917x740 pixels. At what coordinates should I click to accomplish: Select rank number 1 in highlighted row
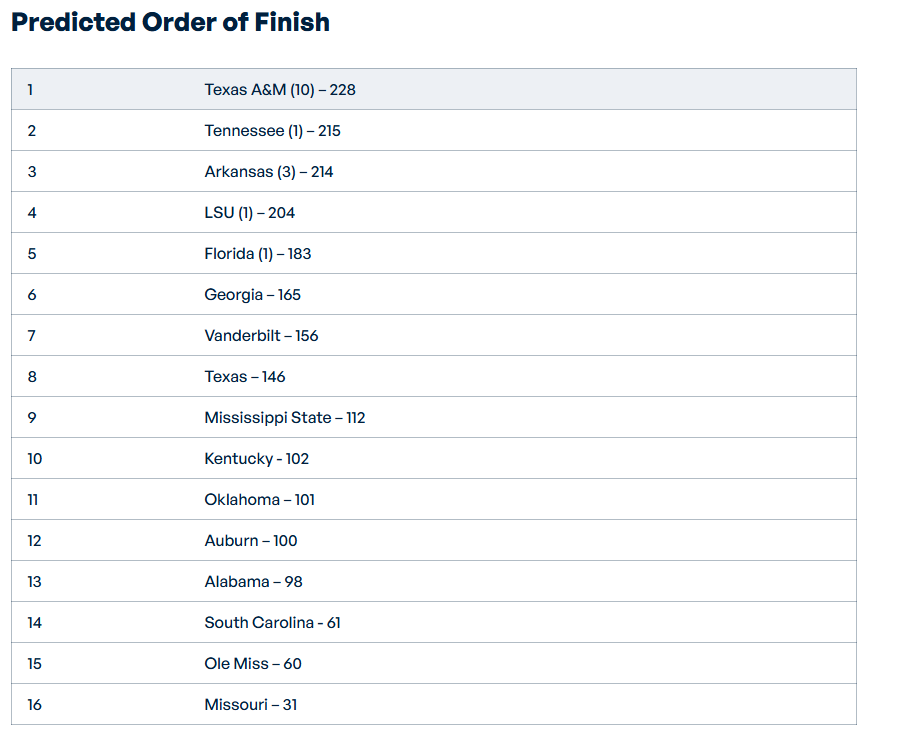30,90
